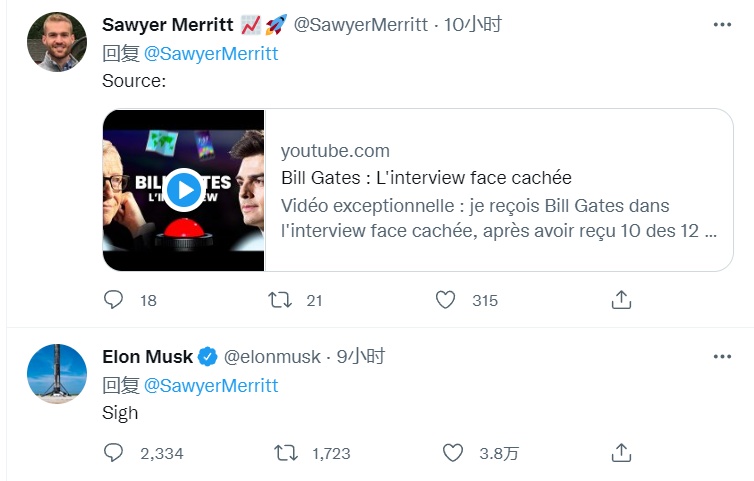This screenshot has height=481, width=754.
Task: Retweet Sawyer Merritt's Source tweet
Action: [283, 299]
